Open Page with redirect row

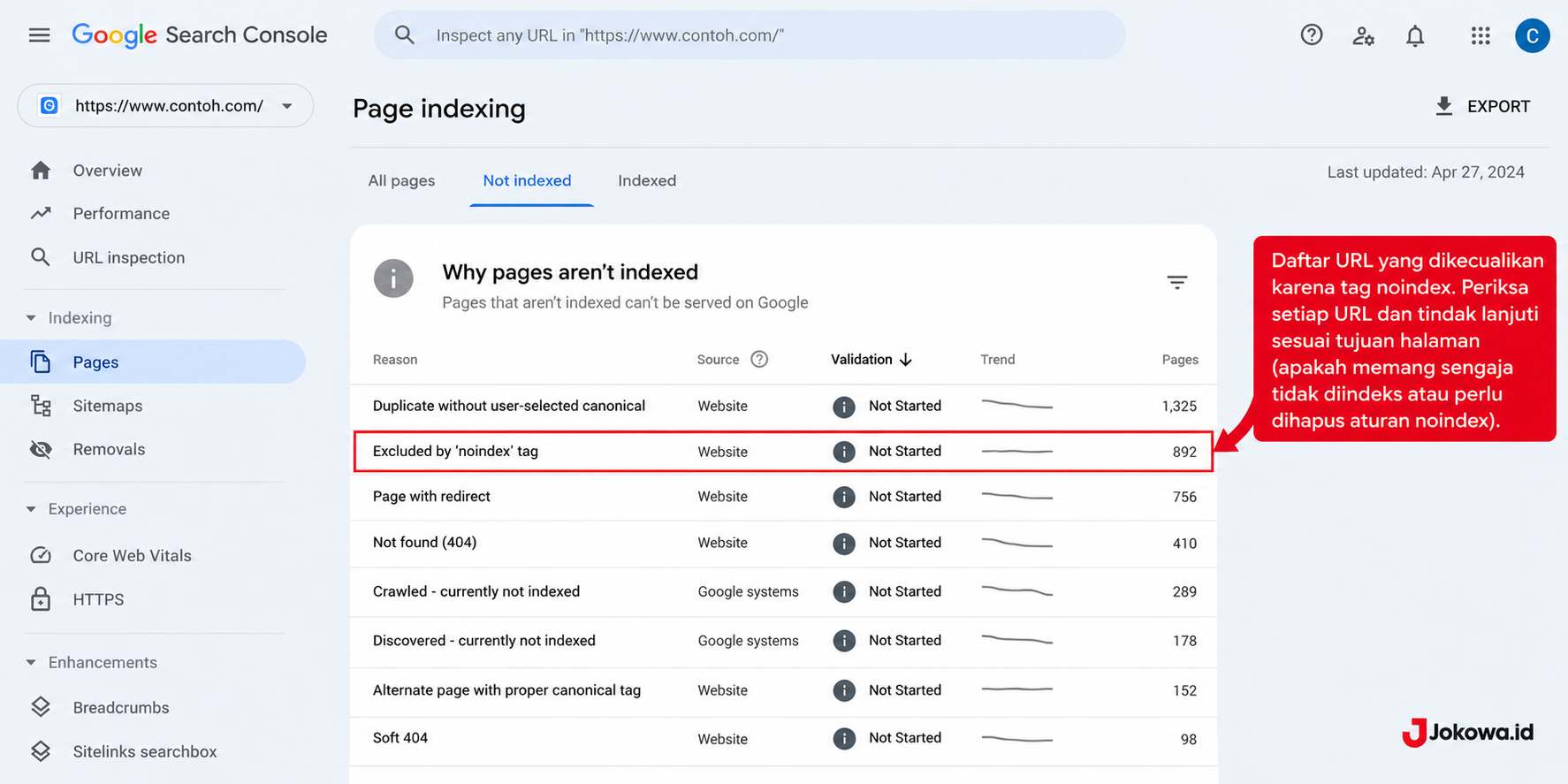coord(783,497)
